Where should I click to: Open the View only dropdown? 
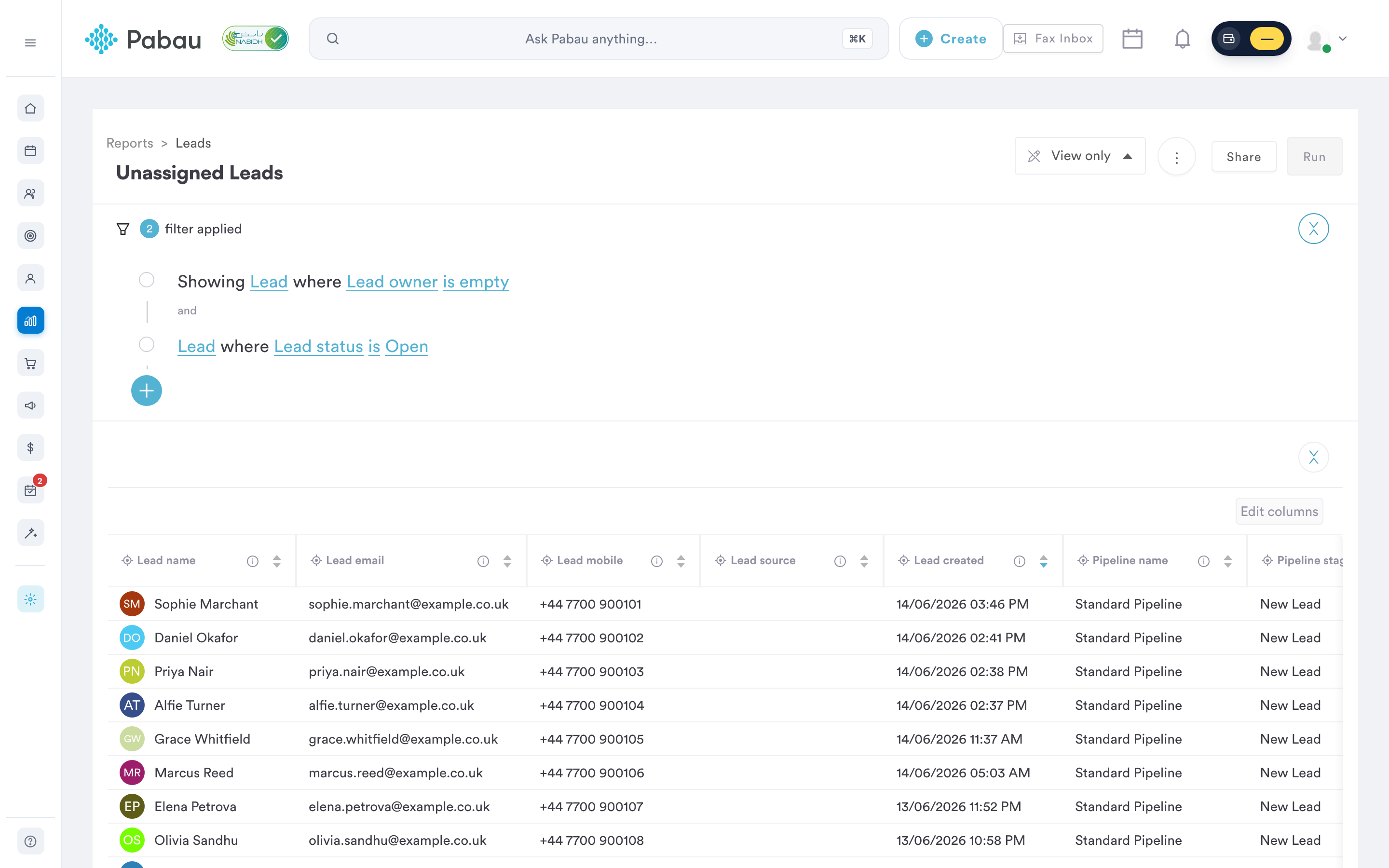coord(1080,156)
